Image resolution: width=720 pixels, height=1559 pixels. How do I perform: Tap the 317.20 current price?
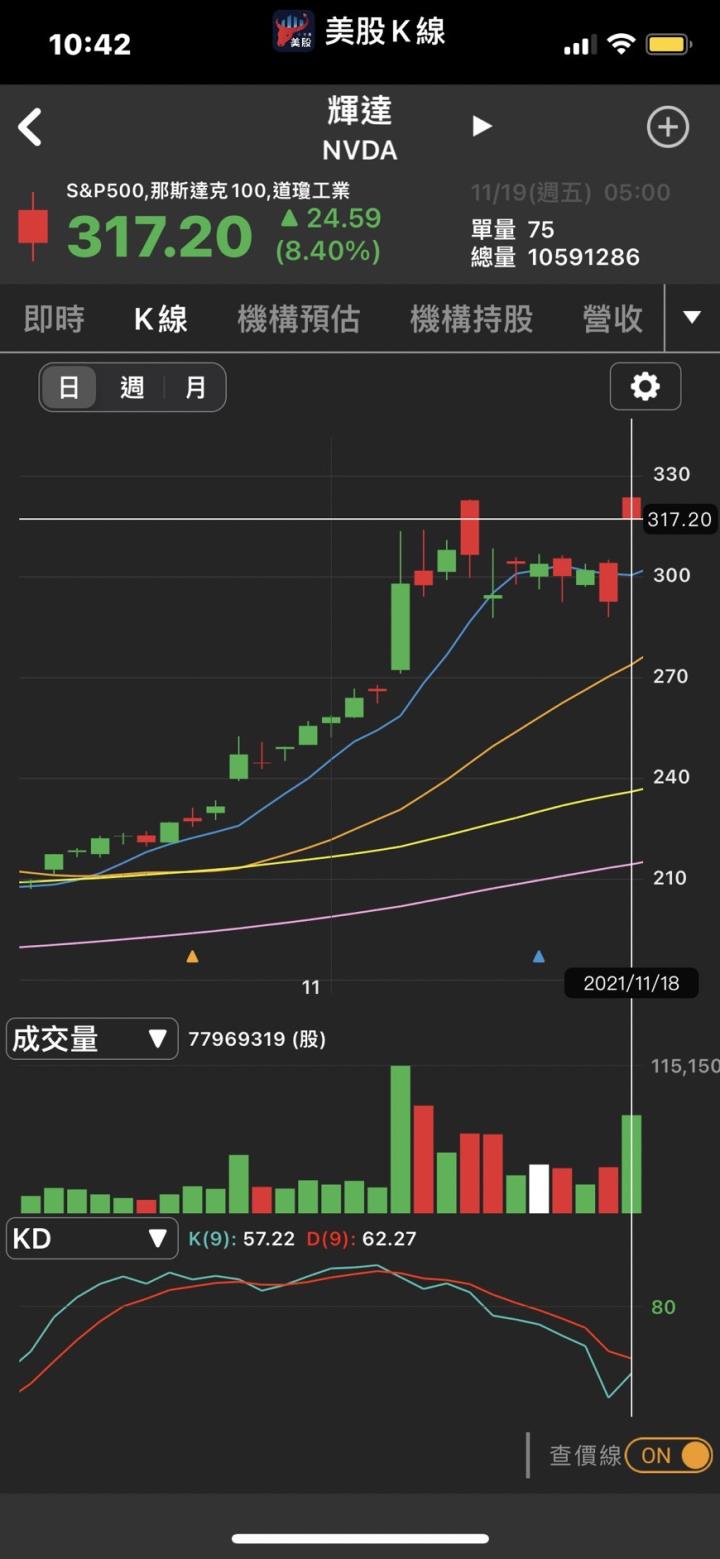[160, 237]
